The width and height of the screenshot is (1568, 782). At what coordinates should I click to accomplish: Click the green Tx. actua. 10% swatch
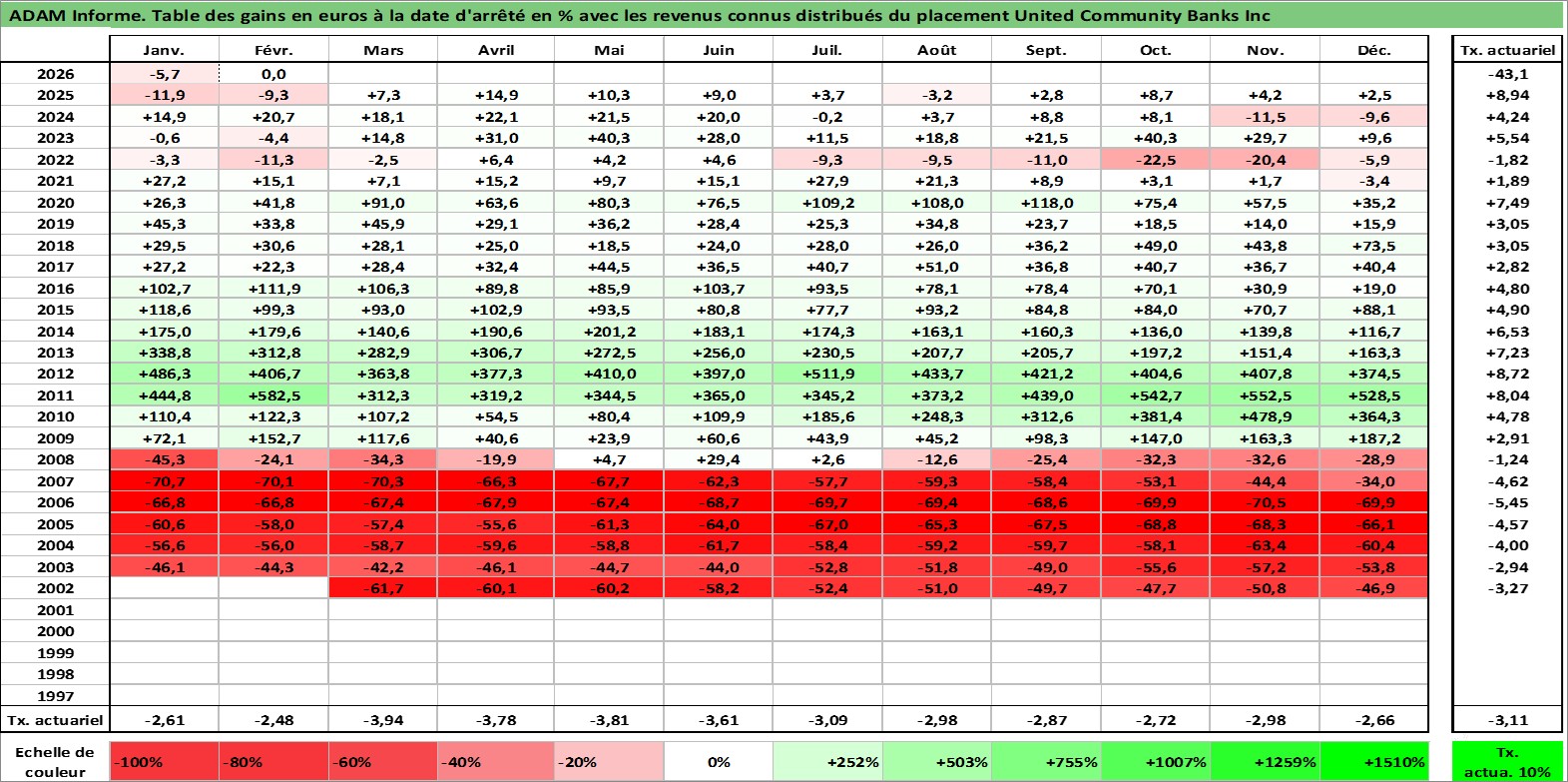1507,761
